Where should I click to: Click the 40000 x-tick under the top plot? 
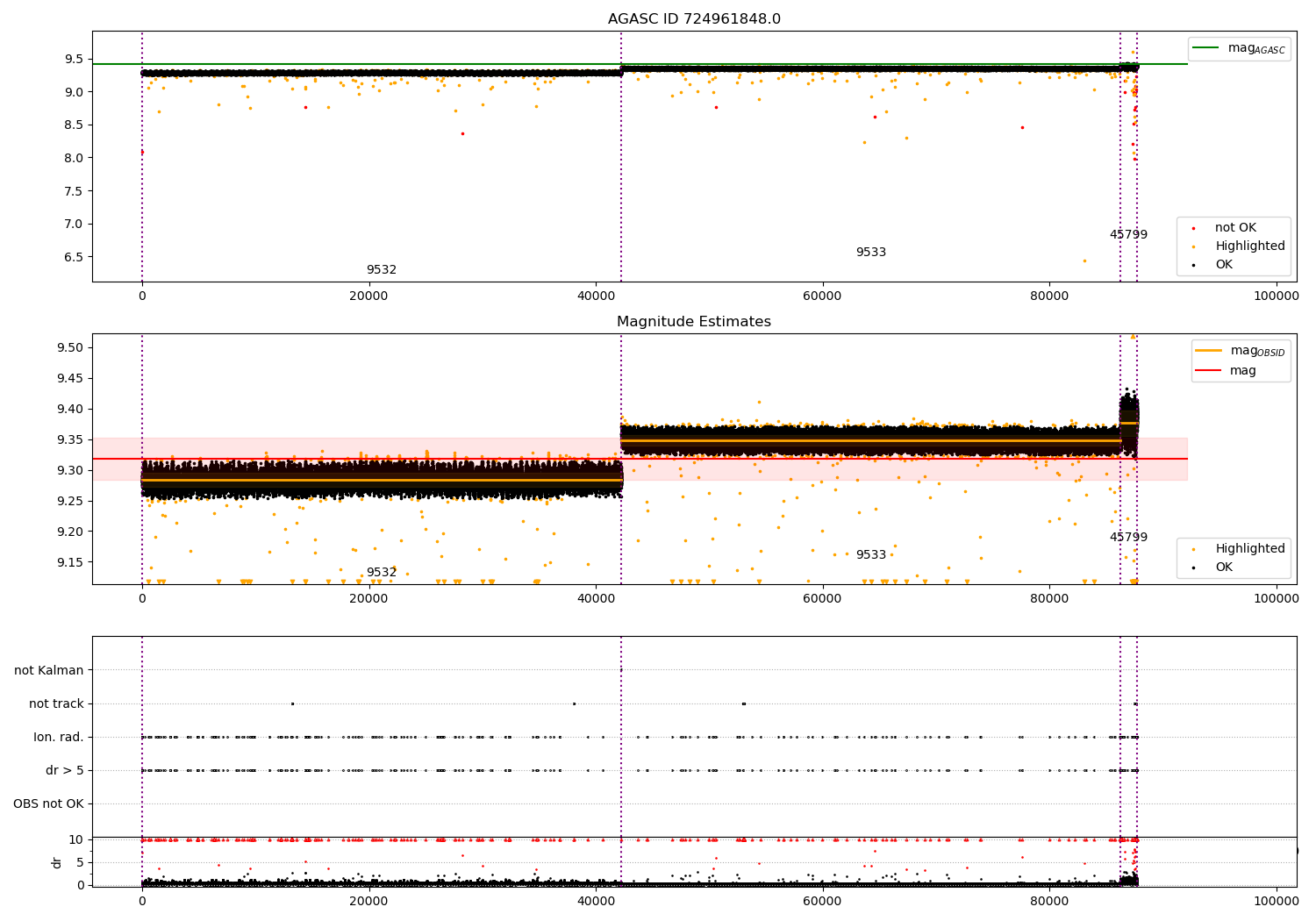coord(596,296)
